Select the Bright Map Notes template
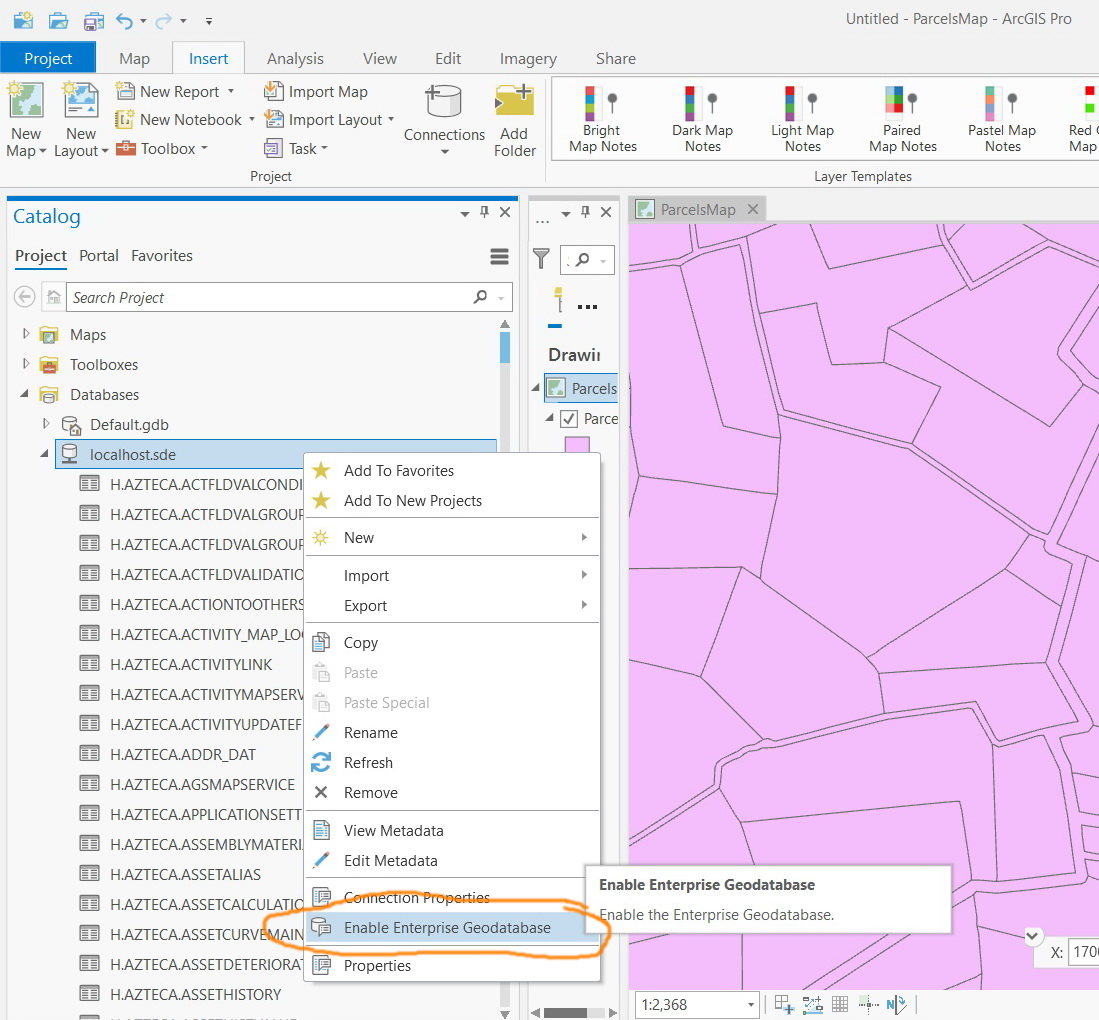Viewport: 1099px width, 1020px height. click(601, 117)
